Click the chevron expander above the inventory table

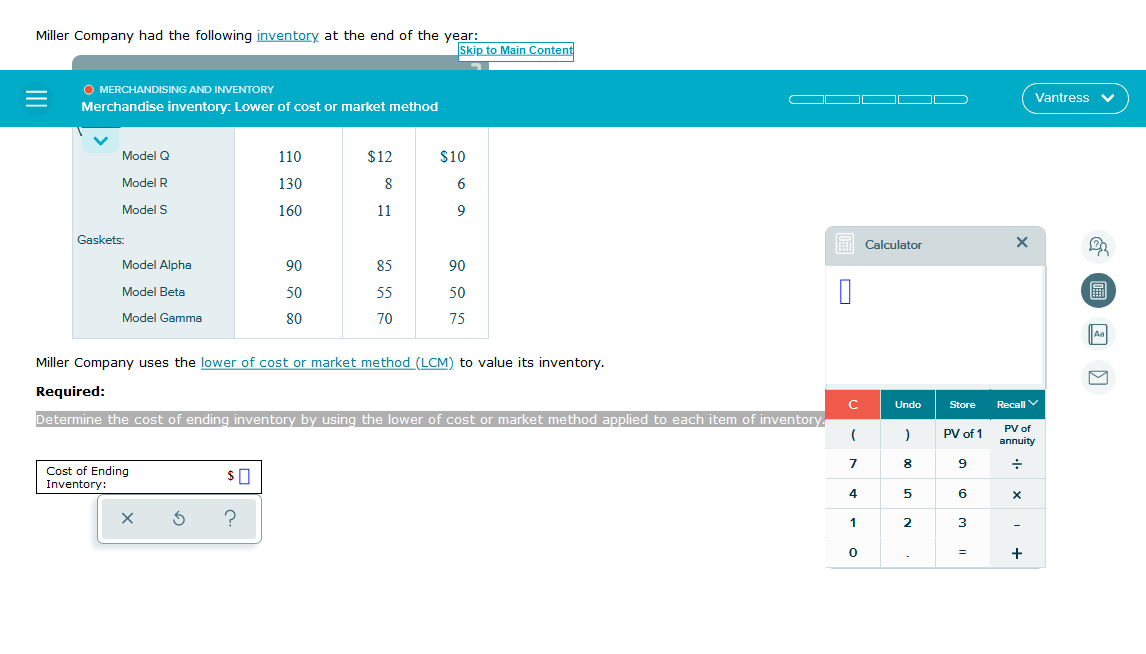99,141
